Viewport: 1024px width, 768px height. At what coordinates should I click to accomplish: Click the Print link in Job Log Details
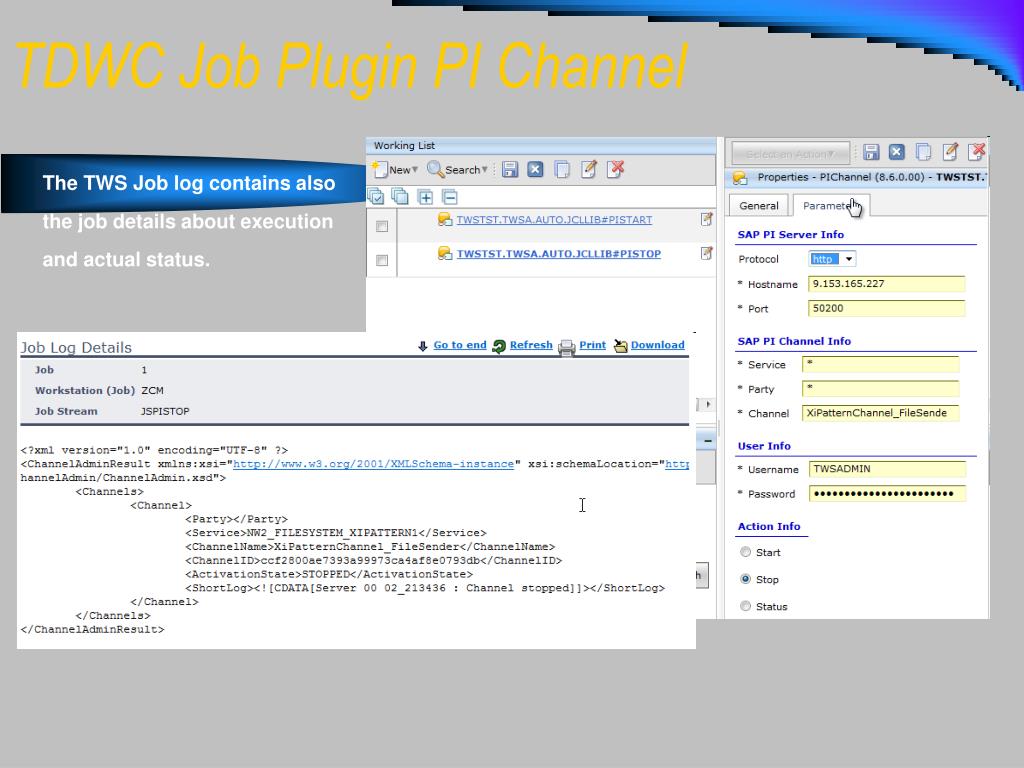[x=592, y=345]
